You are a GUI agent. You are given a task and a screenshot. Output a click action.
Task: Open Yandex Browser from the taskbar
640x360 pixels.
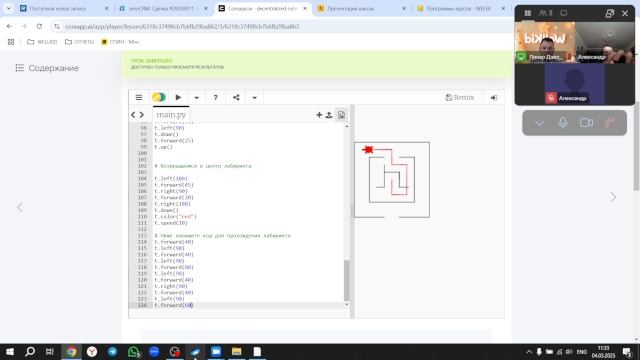click(92, 352)
